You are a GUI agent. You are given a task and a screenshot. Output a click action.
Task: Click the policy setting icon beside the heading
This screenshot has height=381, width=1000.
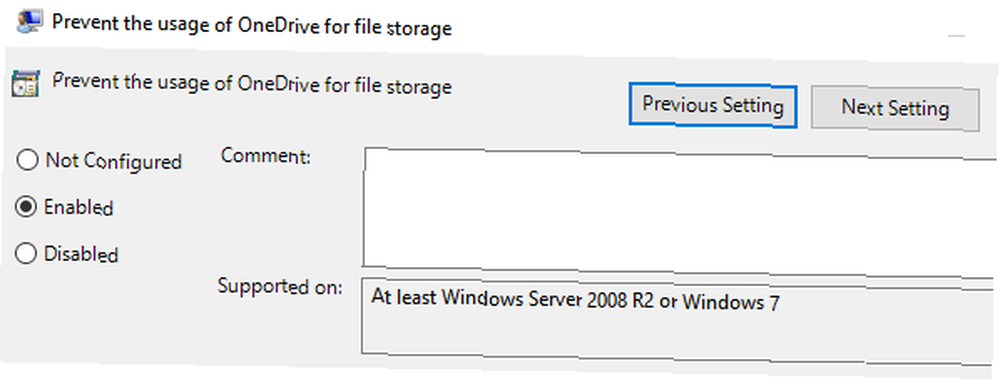coord(26,84)
